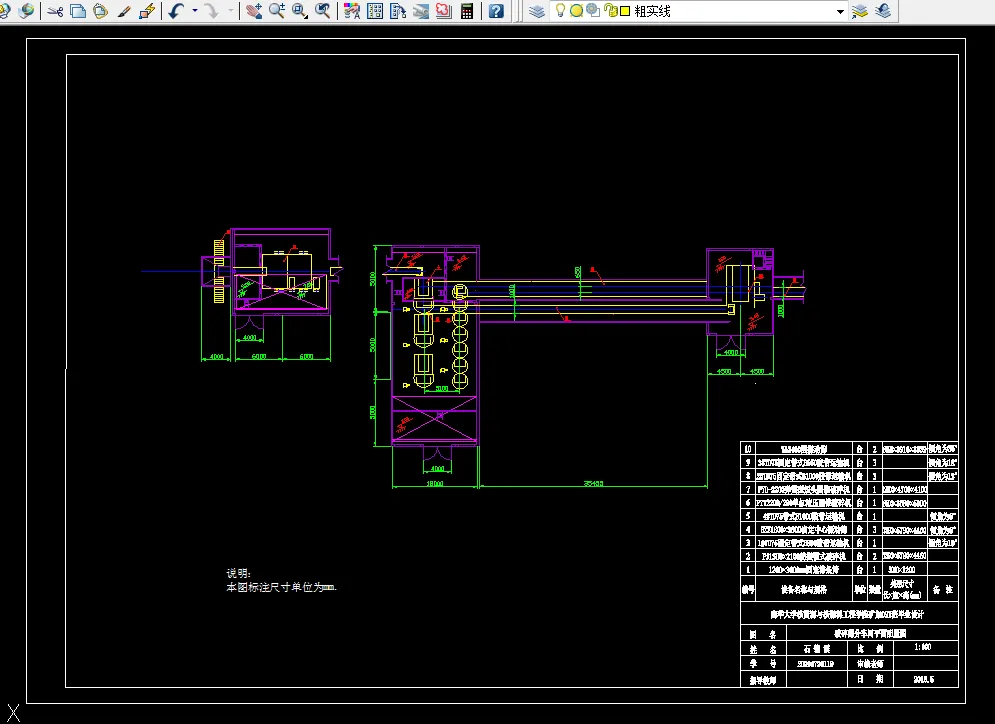Open the Tool Palettes window icon
995x724 pixels.
398,11
